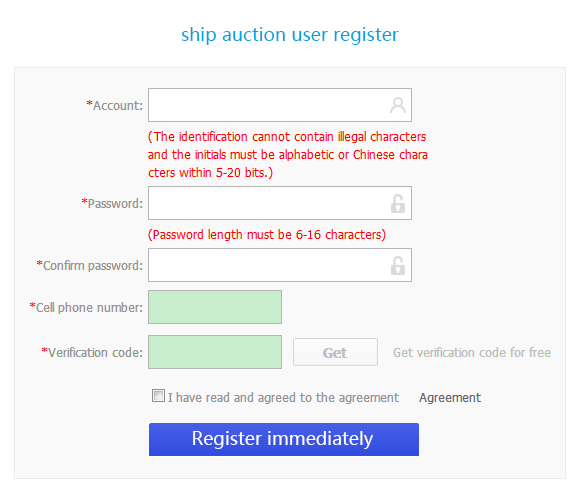Click the red account identification rule text
The width and height of the screenshot is (571, 489).
[x=288, y=154]
